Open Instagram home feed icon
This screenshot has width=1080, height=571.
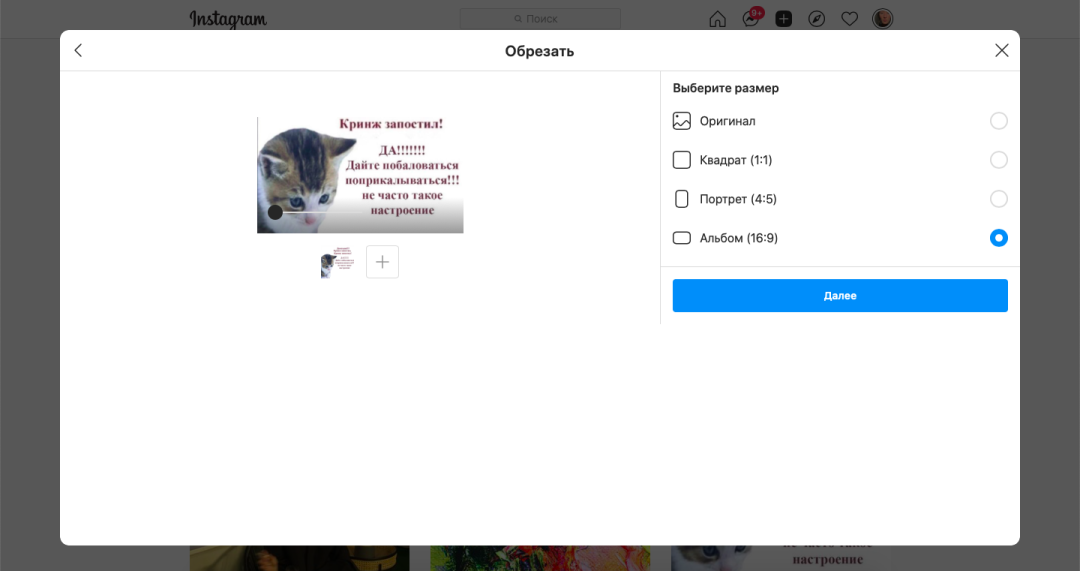click(717, 19)
